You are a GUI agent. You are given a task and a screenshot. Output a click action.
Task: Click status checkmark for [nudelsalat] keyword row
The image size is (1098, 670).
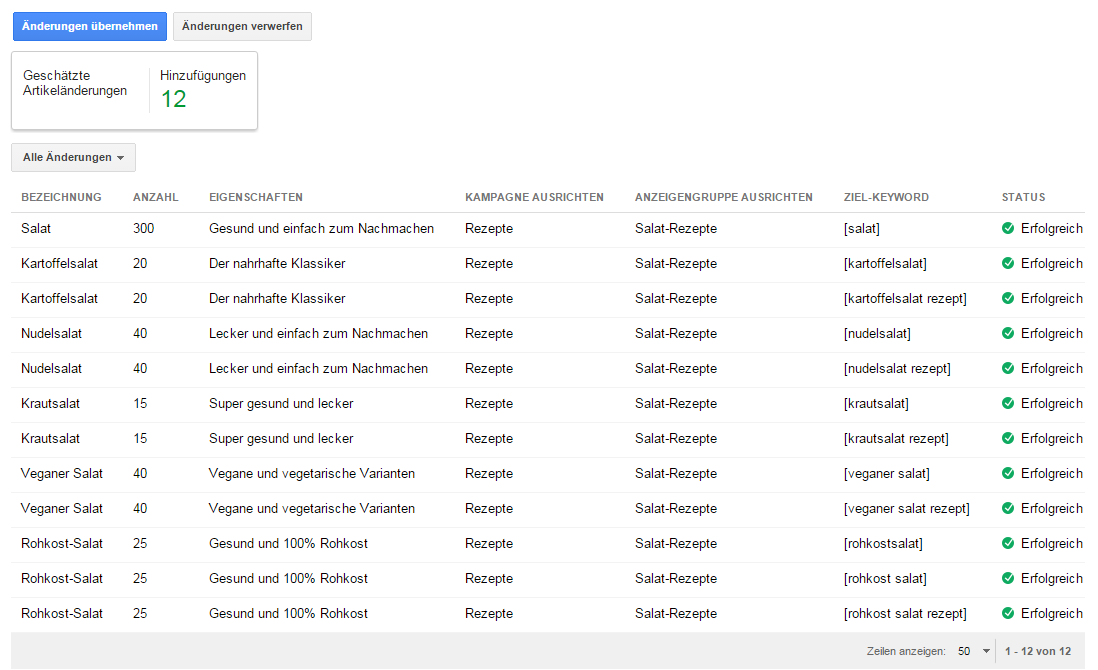tap(1008, 334)
